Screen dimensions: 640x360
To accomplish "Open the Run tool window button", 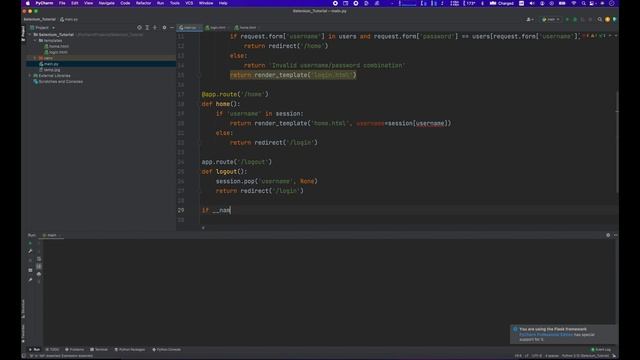I will [34, 349].
